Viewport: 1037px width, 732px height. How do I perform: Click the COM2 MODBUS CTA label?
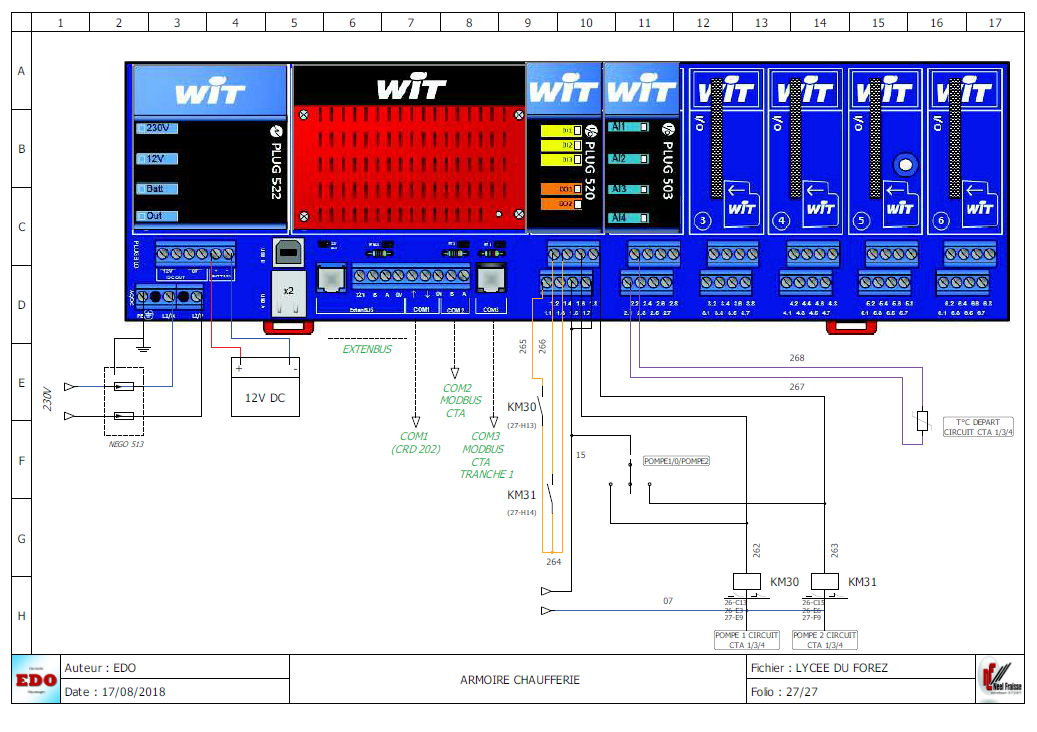click(x=456, y=400)
